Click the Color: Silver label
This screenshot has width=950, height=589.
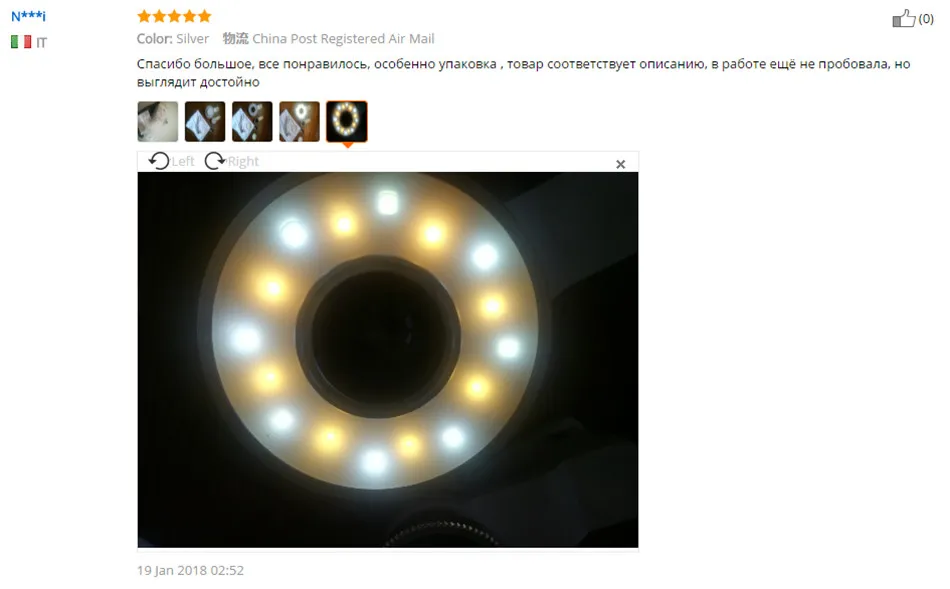(173, 39)
